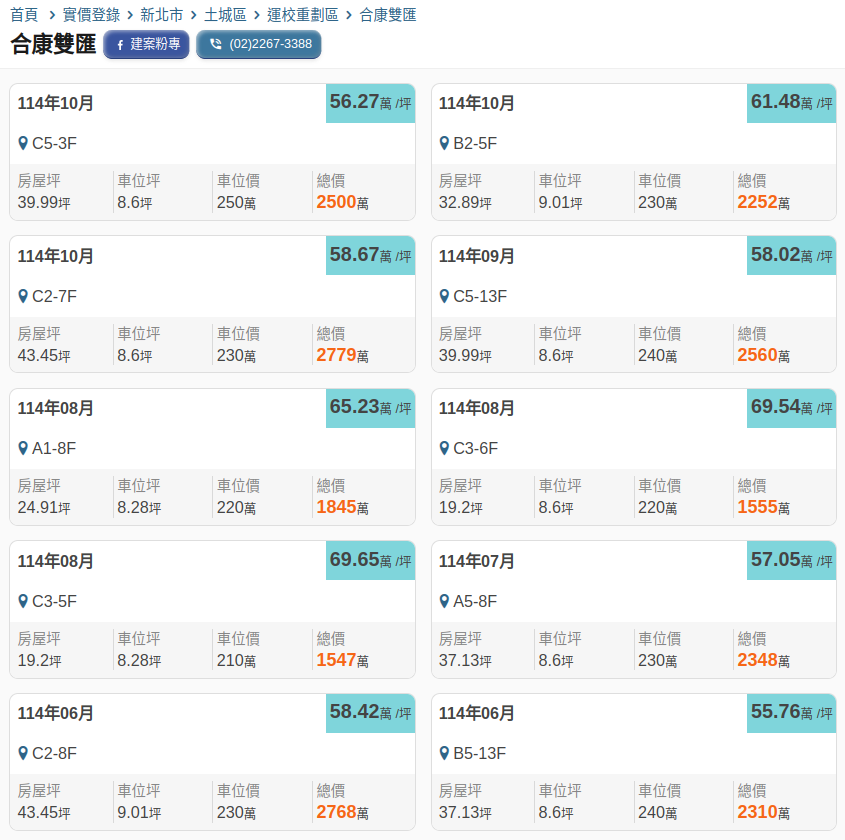Click the location pin beside A1-8F

coord(23,448)
